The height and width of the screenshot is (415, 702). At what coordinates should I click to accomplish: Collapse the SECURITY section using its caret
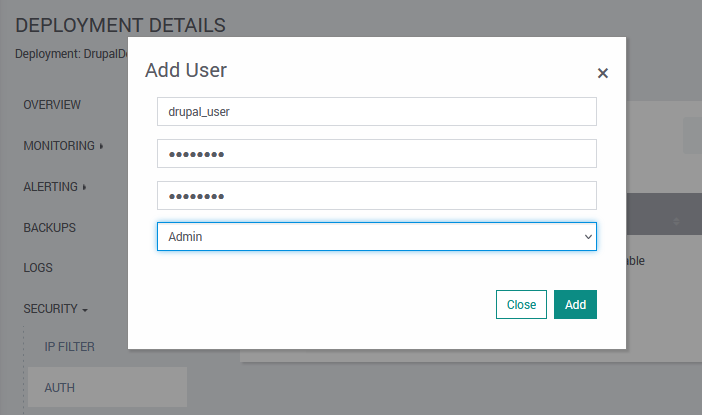pyautogui.click(x=85, y=310)
